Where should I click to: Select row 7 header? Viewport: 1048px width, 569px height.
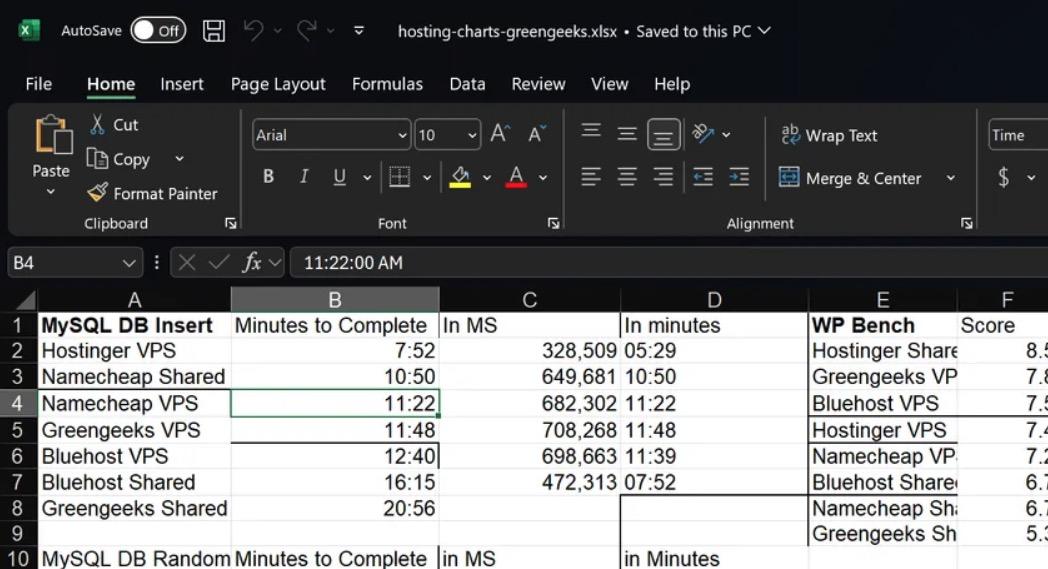click(x=17, y=482)
